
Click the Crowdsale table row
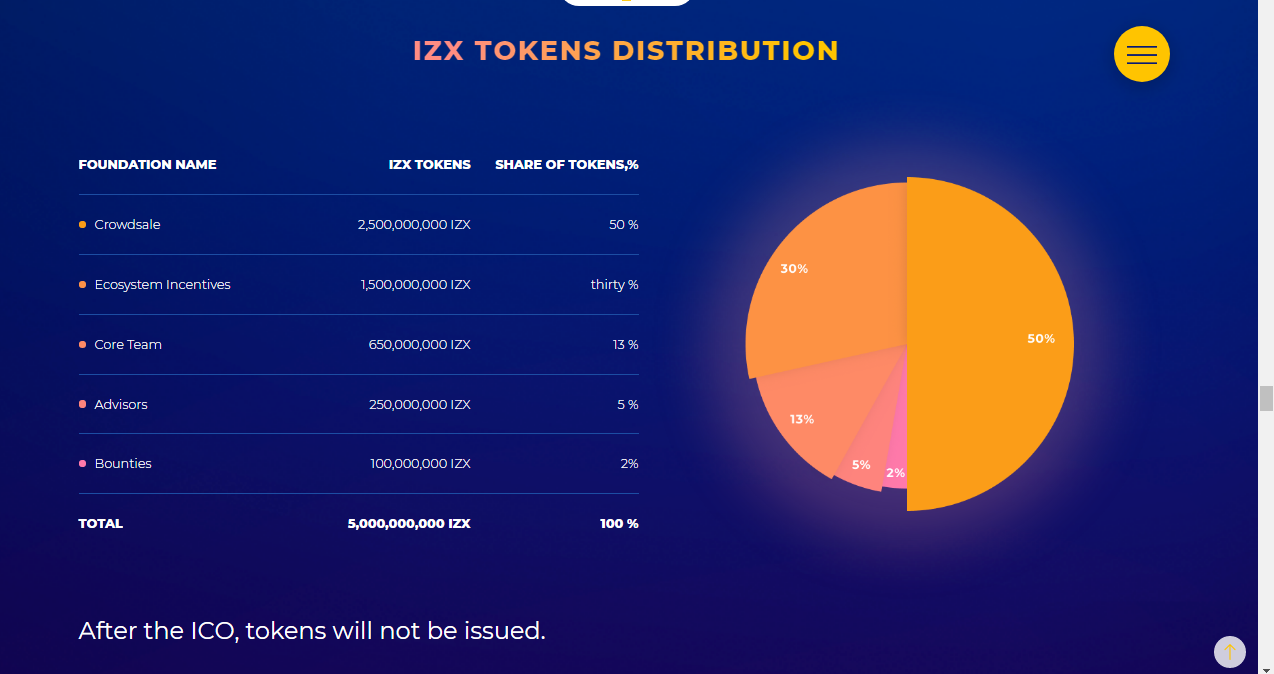[358, 225]
